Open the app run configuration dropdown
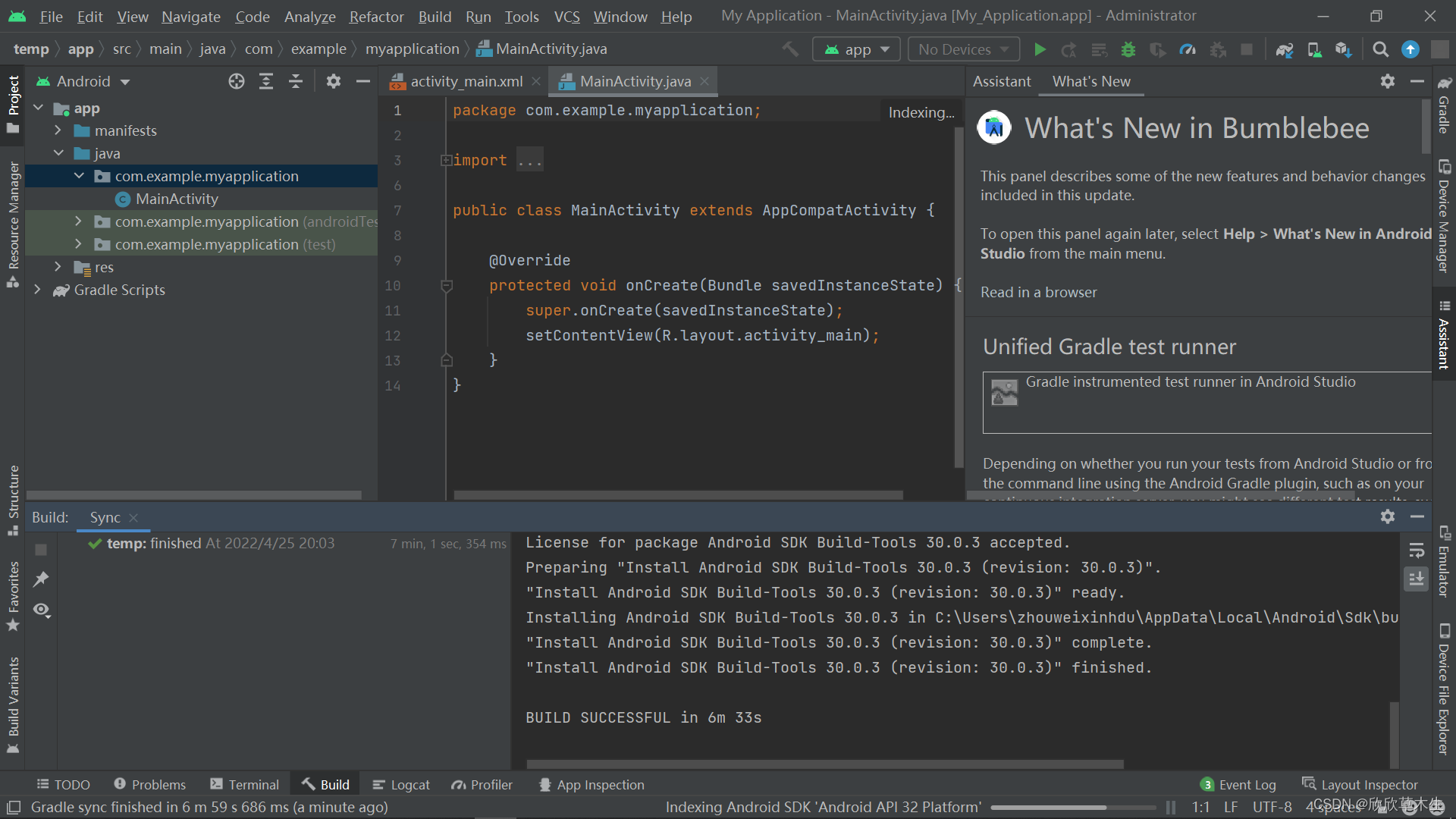 [x=856, y=49]
